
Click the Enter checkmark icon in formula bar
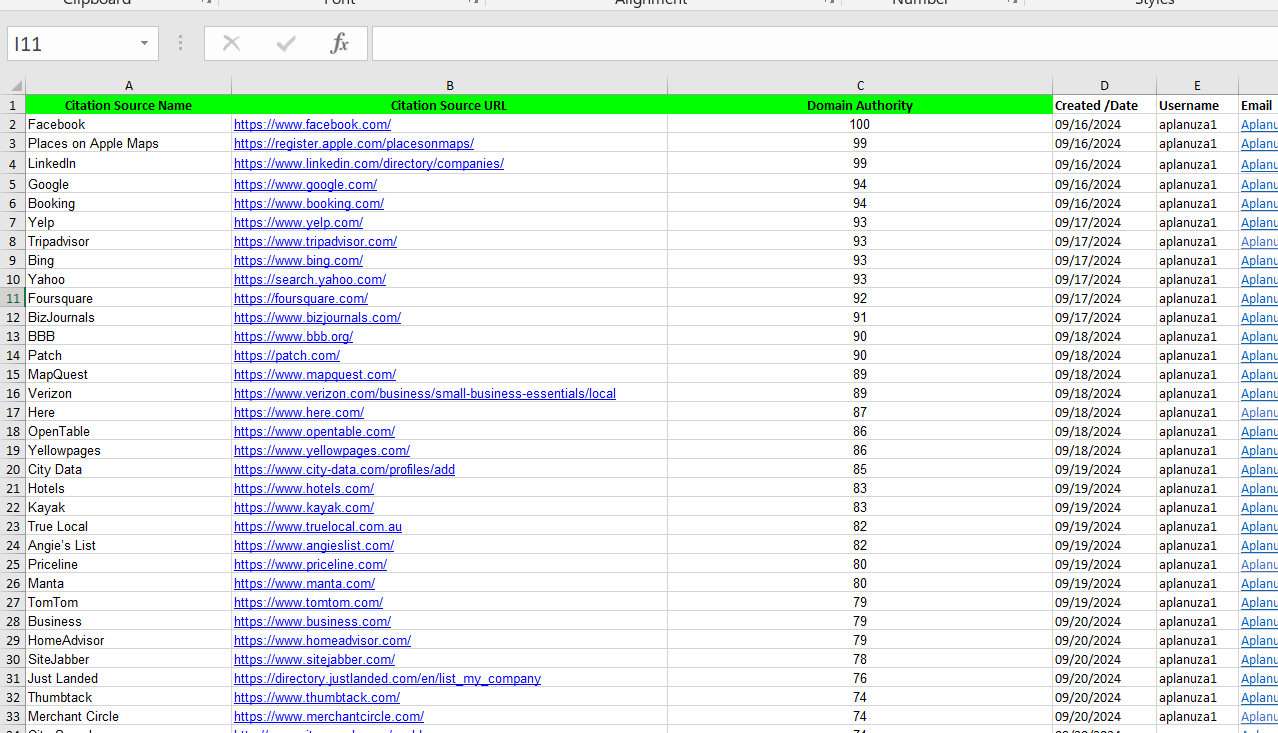coord(286,43)
